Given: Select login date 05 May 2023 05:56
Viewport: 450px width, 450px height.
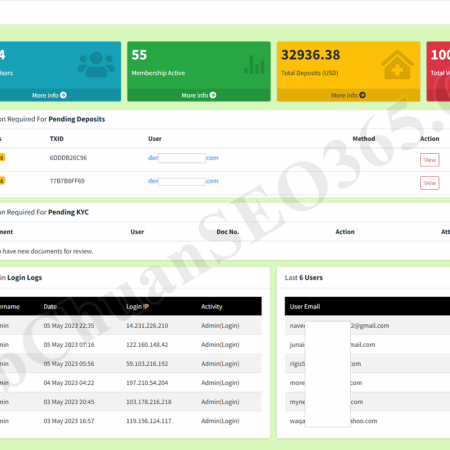Looking at the screenshot, I should click(69, 364).
